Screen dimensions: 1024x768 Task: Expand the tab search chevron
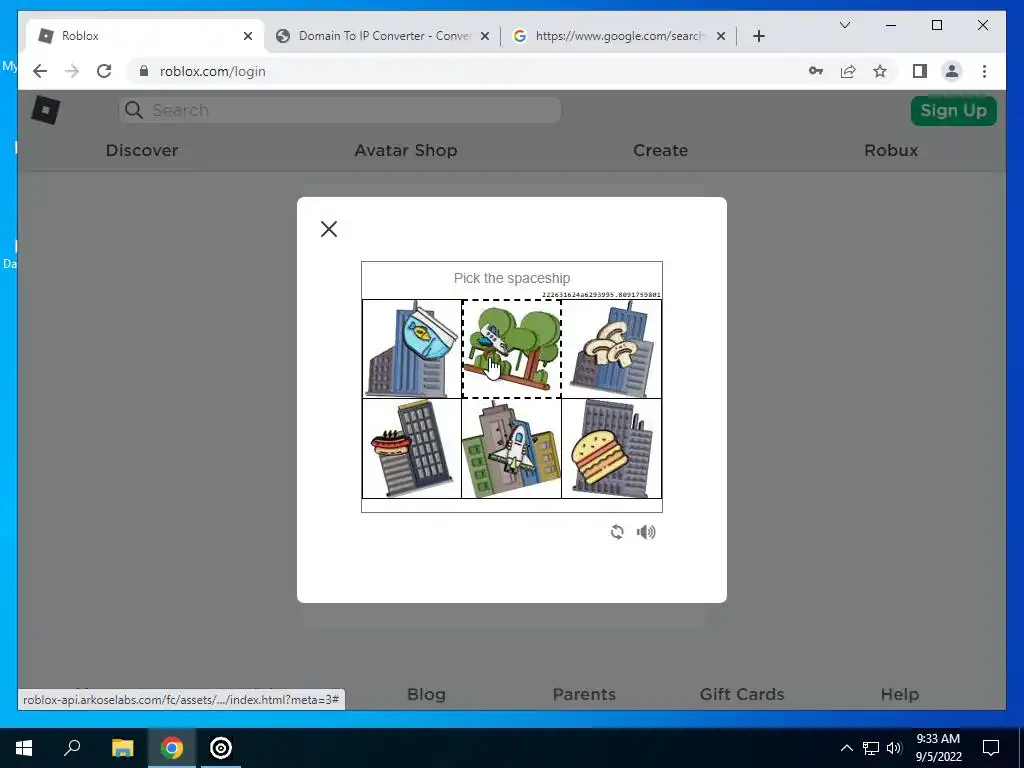844,25
